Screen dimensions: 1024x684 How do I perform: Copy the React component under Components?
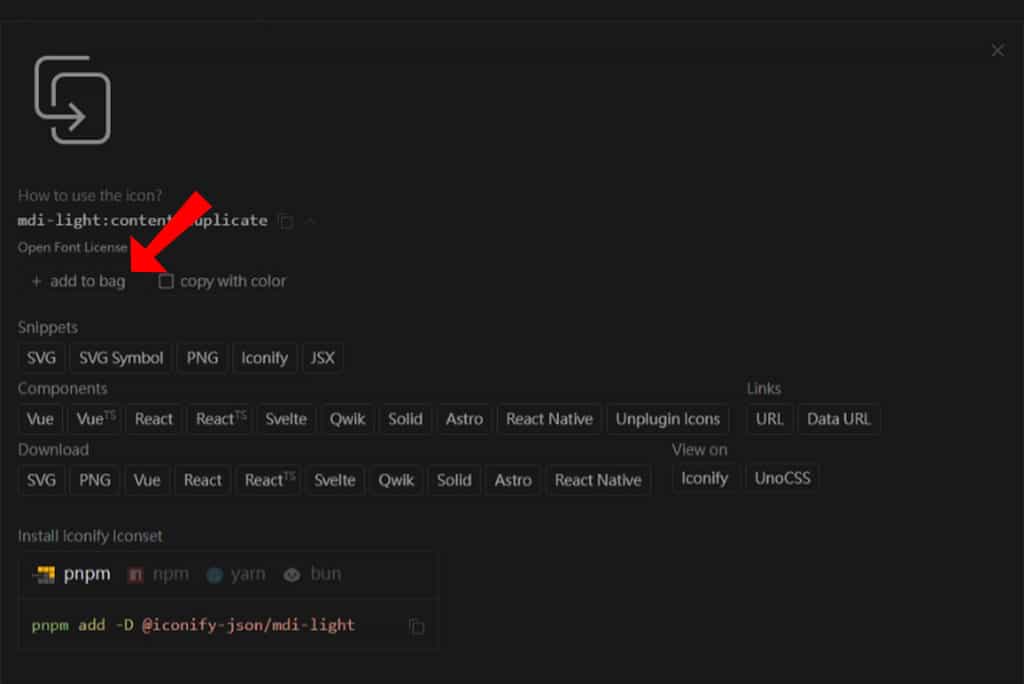click(x=153, y=419)
